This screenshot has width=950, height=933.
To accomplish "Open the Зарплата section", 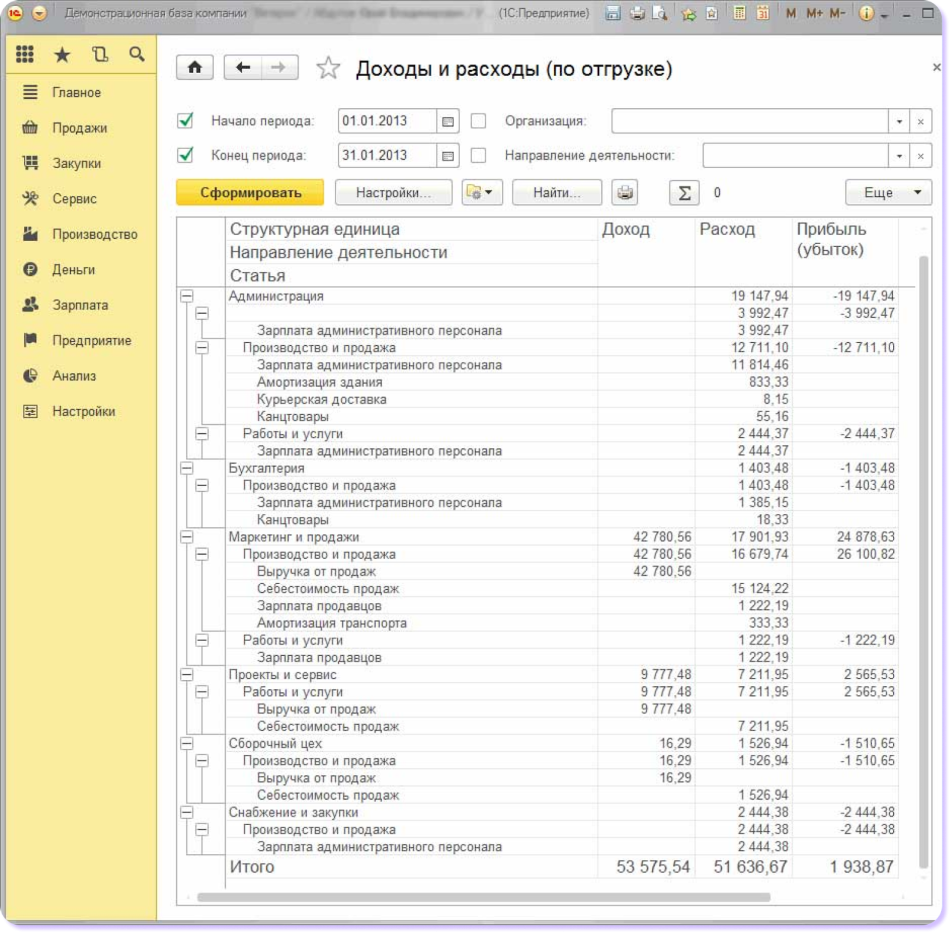I will (x=80, y=305).
